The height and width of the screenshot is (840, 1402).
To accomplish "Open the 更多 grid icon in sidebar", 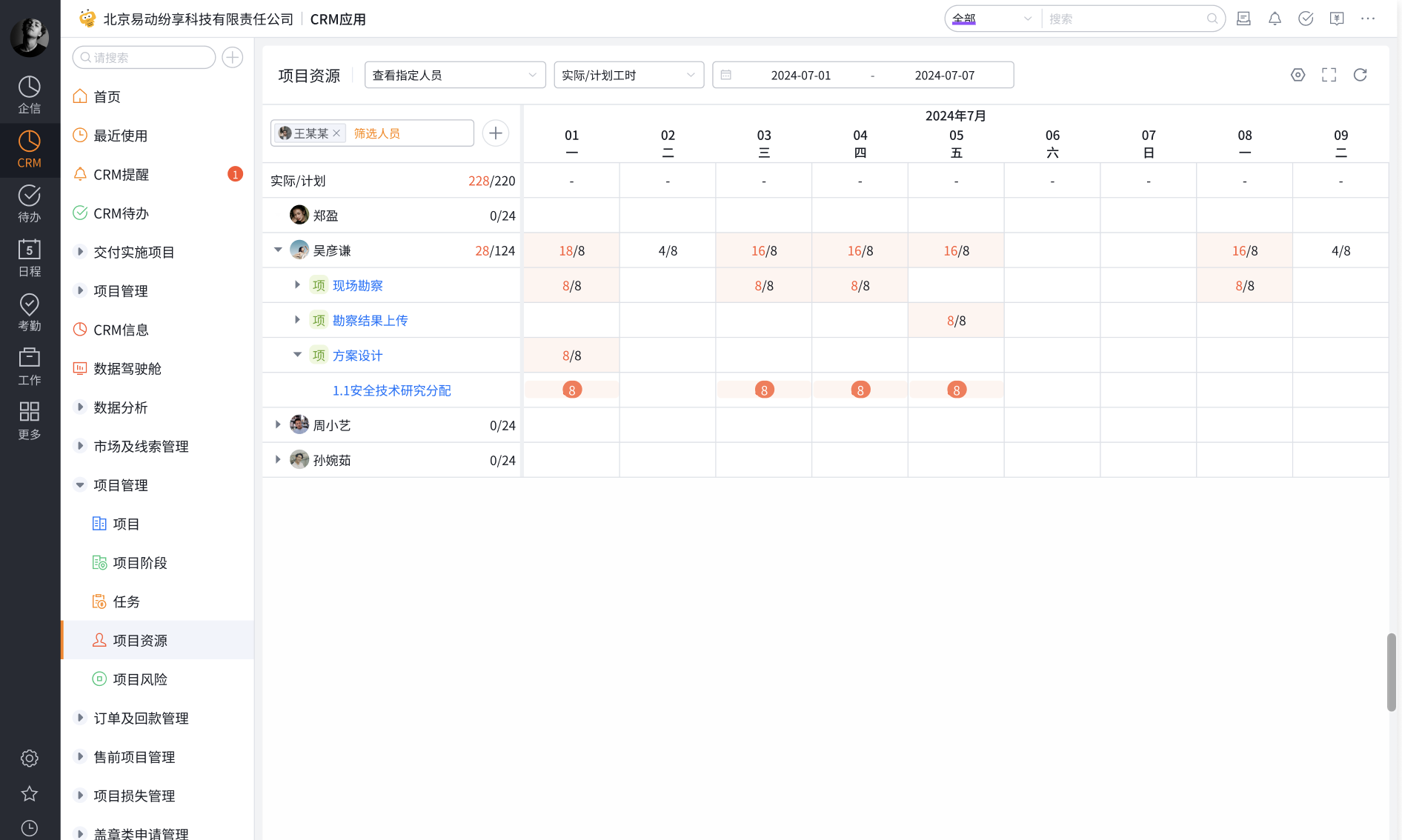I will (x=29, y=420).
